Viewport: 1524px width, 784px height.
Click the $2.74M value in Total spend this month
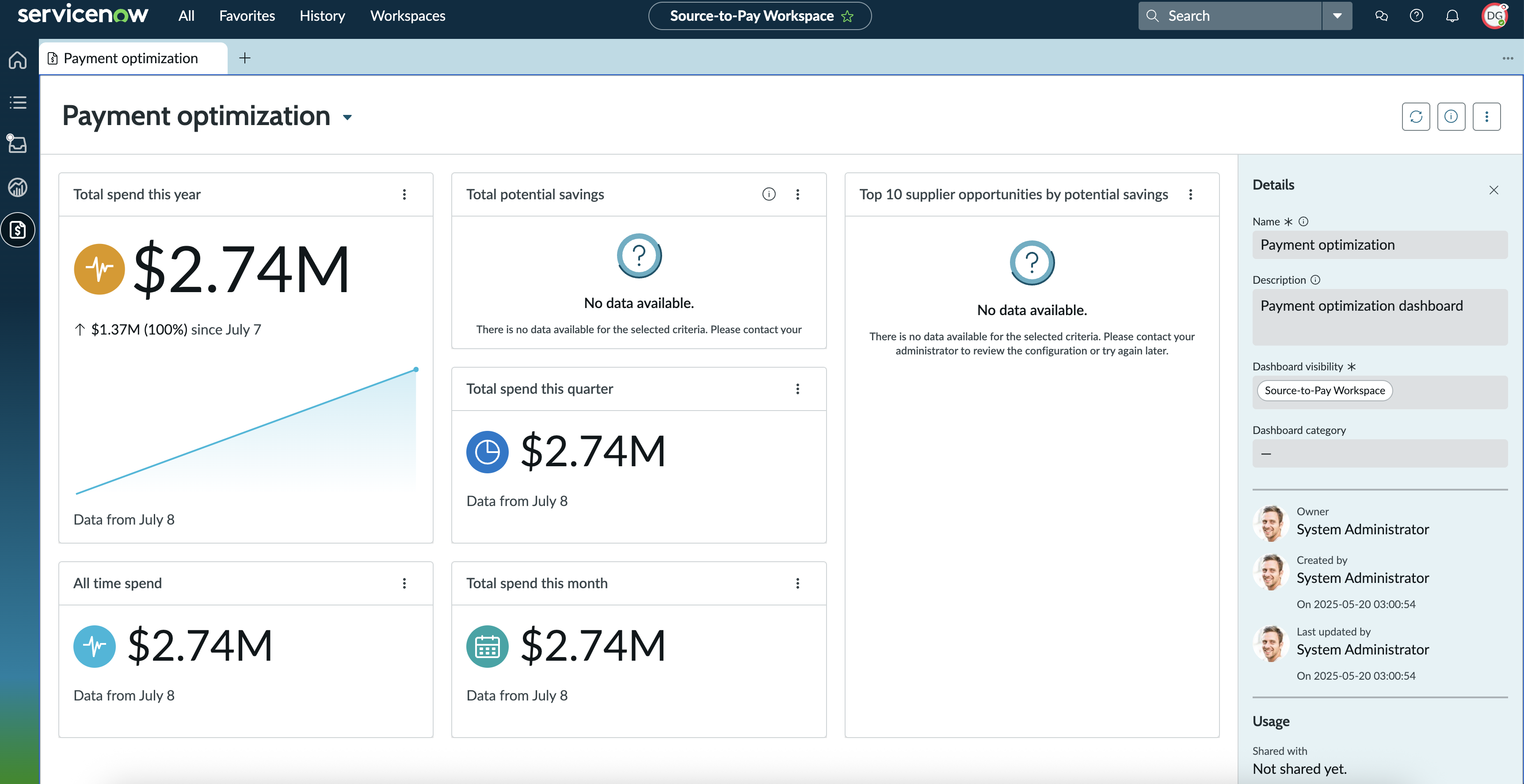[x=593, y=646]
